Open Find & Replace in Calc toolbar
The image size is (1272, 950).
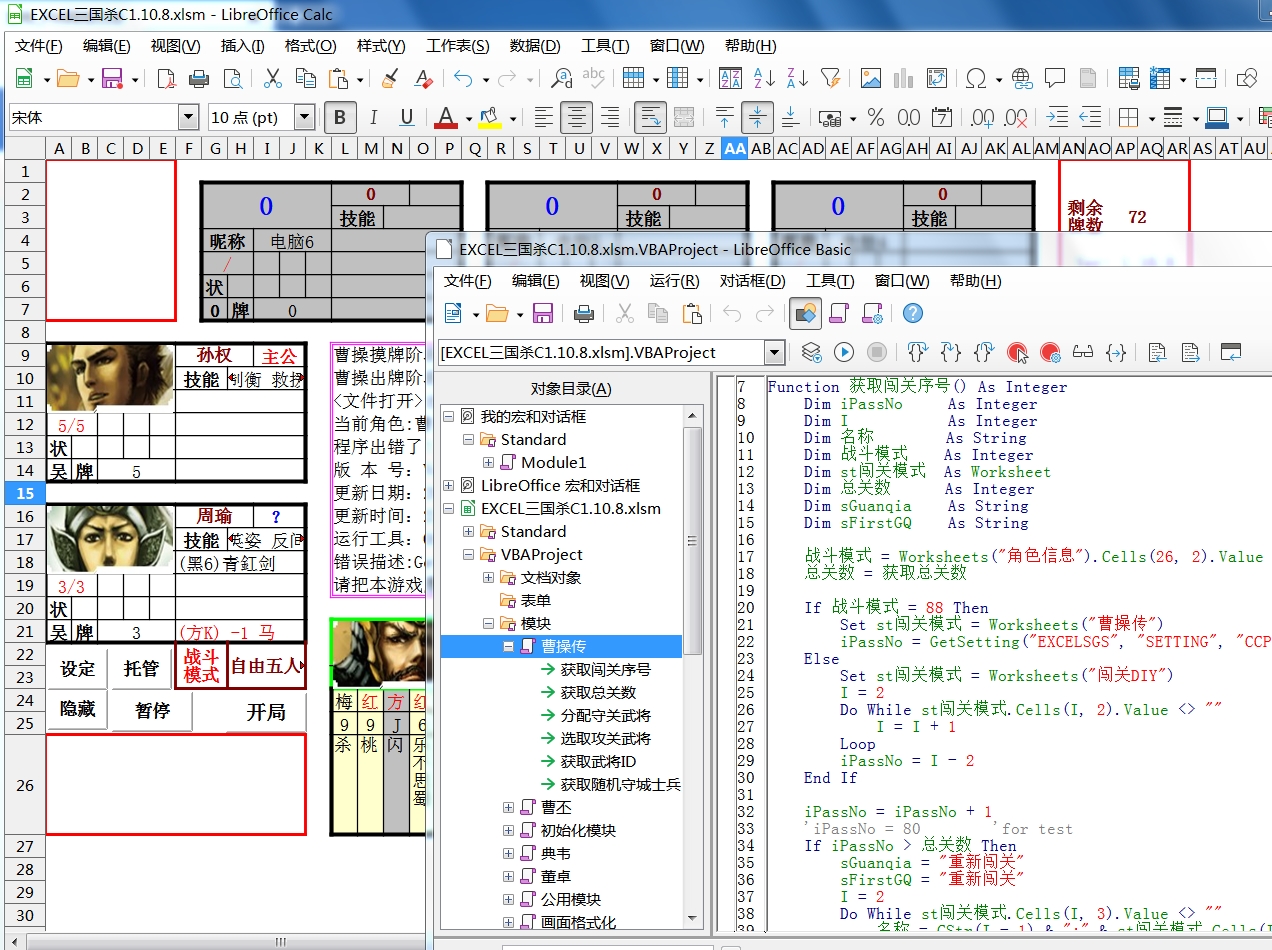pyautogui.click(x=561, y=78)
